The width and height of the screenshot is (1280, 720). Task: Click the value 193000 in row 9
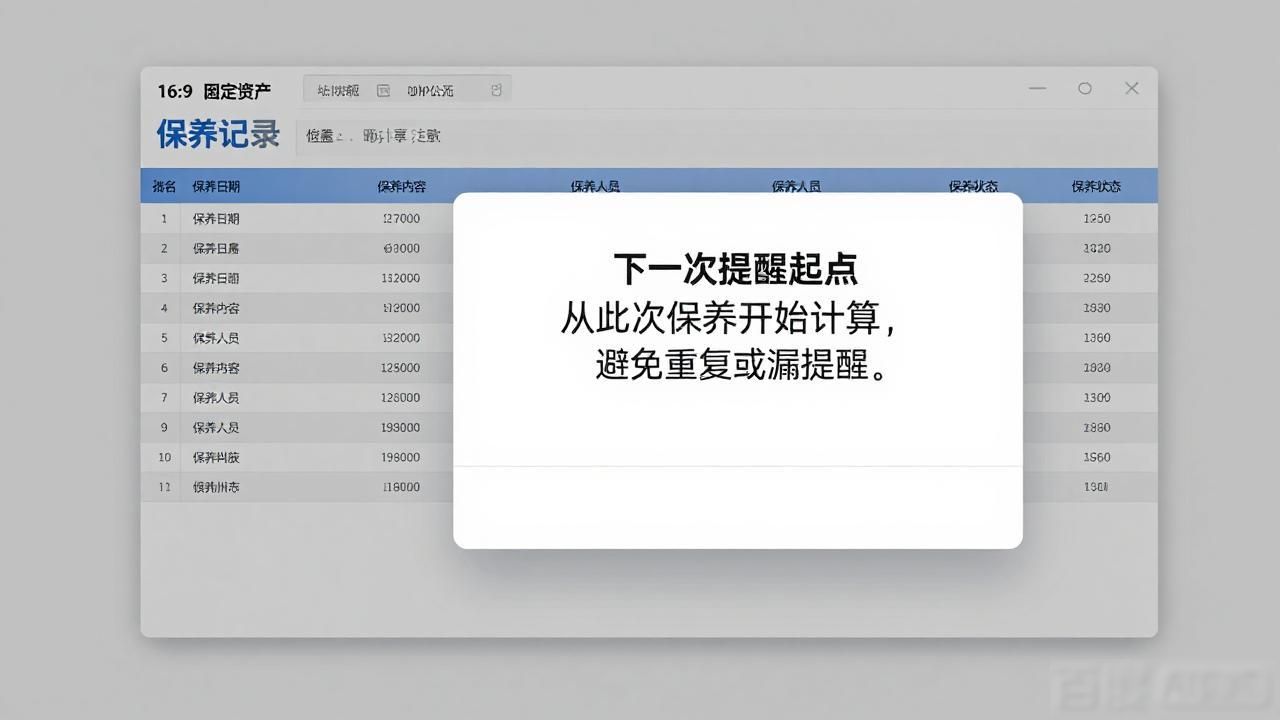(x=401, y=428)
